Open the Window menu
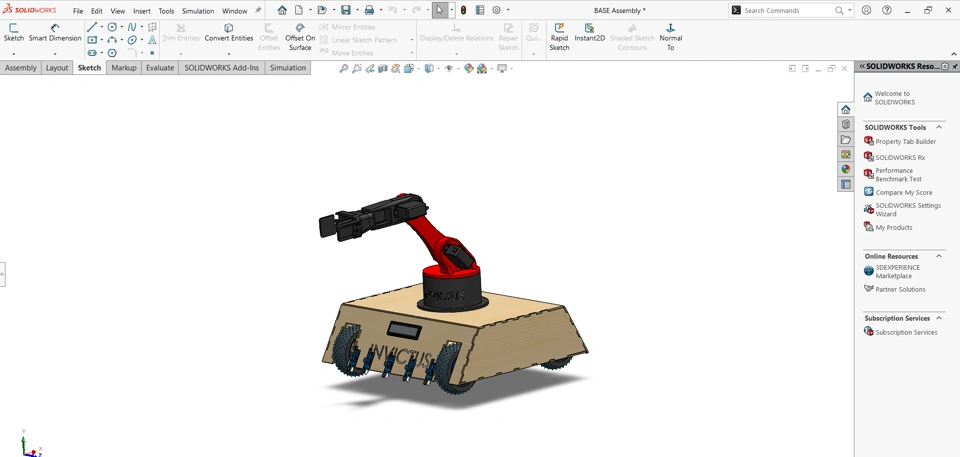960x457 pixels. pos(234,11)
